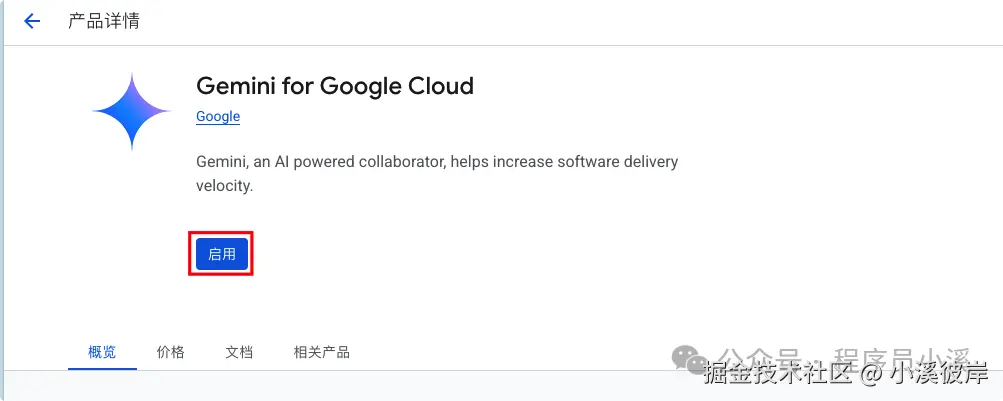Click the word "velocity." in the description

click(224, 186)
